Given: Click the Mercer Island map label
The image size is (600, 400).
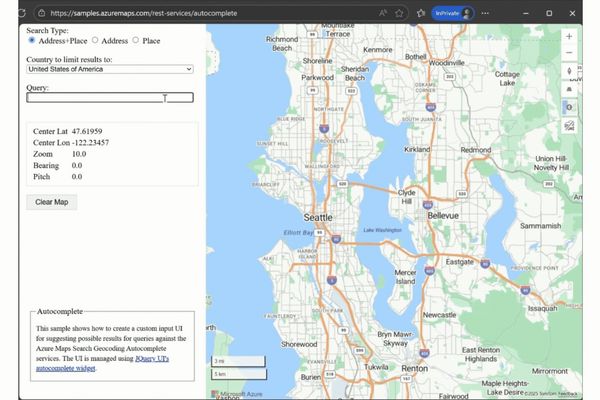Looking at the screenshot, I should (405, 277).
